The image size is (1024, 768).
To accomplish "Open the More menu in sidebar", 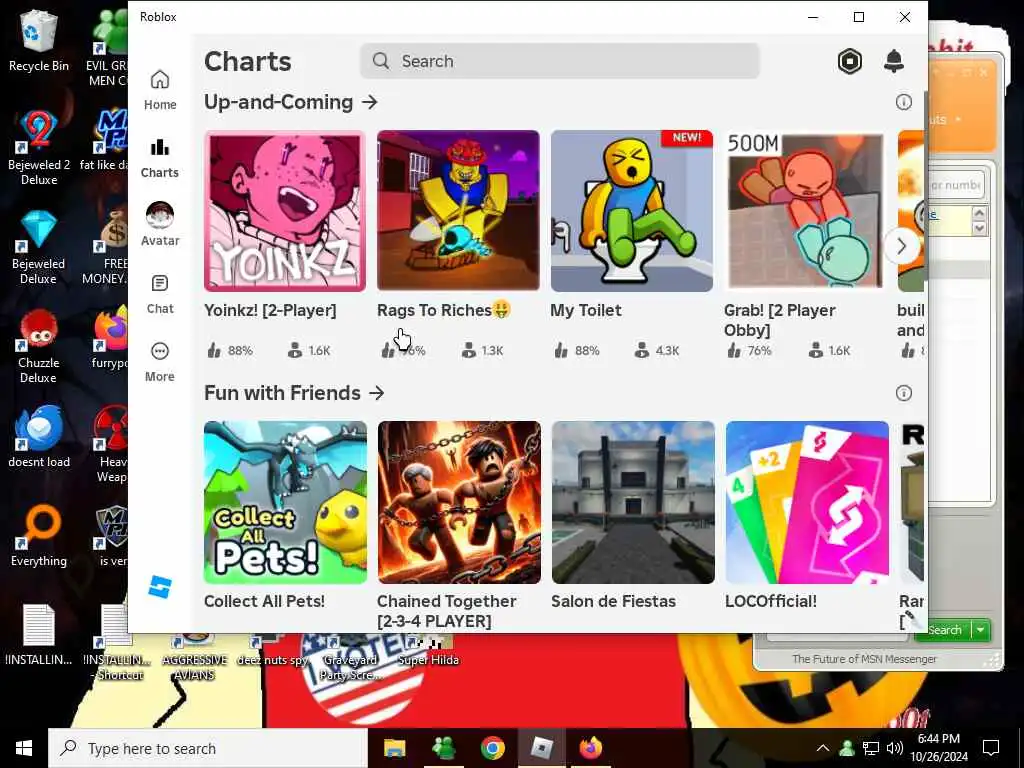I will pos(160,362).
